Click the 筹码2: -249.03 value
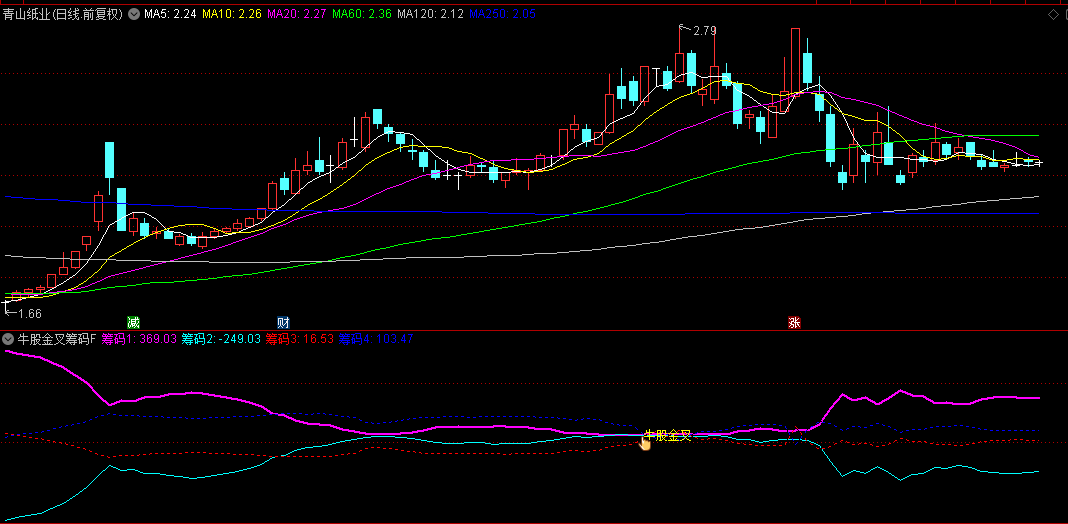The height and width of the screenshot is (524, 1068). pos(221,339)
